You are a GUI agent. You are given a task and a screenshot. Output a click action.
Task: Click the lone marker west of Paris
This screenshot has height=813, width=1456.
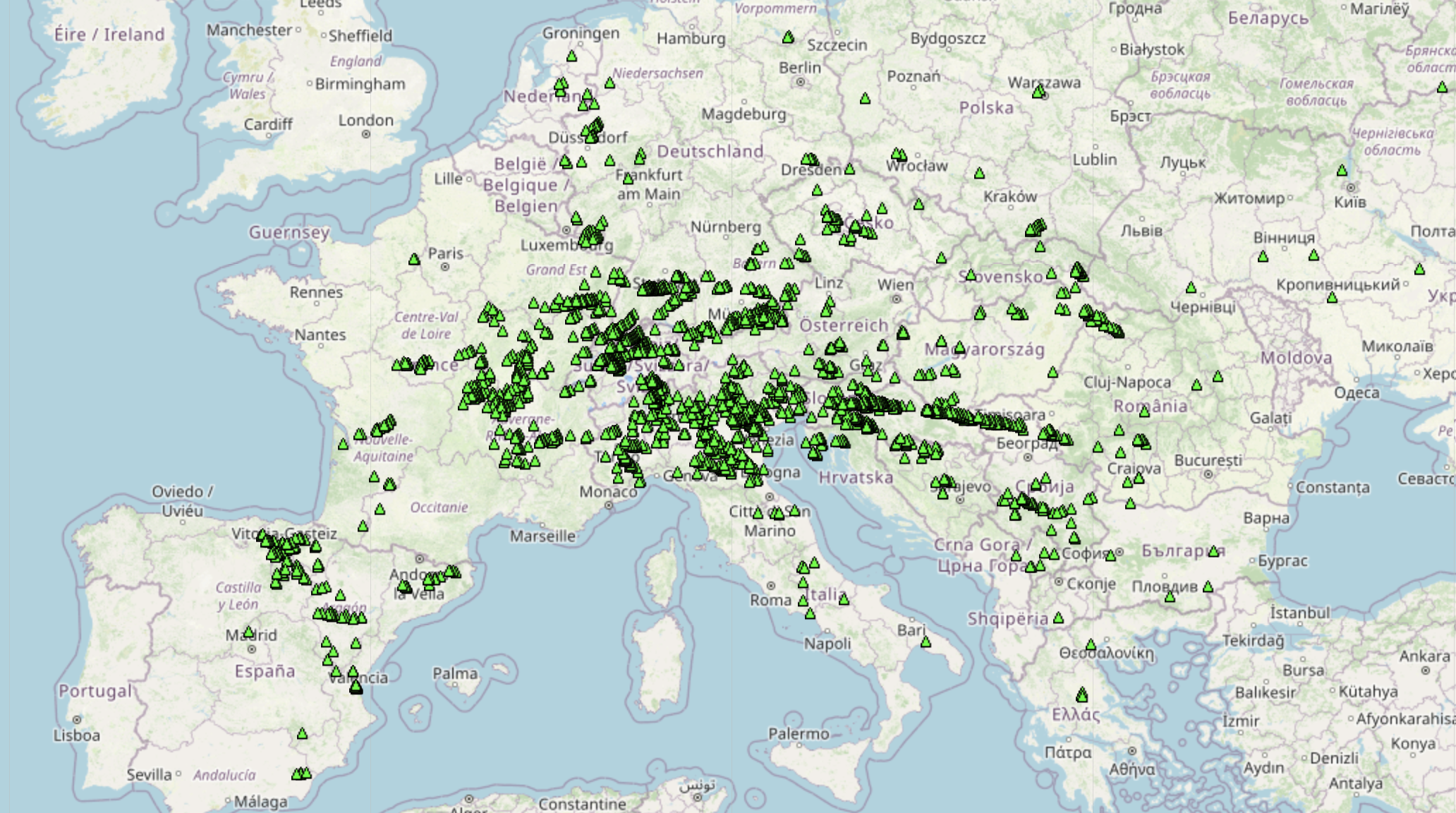(414, 260)
